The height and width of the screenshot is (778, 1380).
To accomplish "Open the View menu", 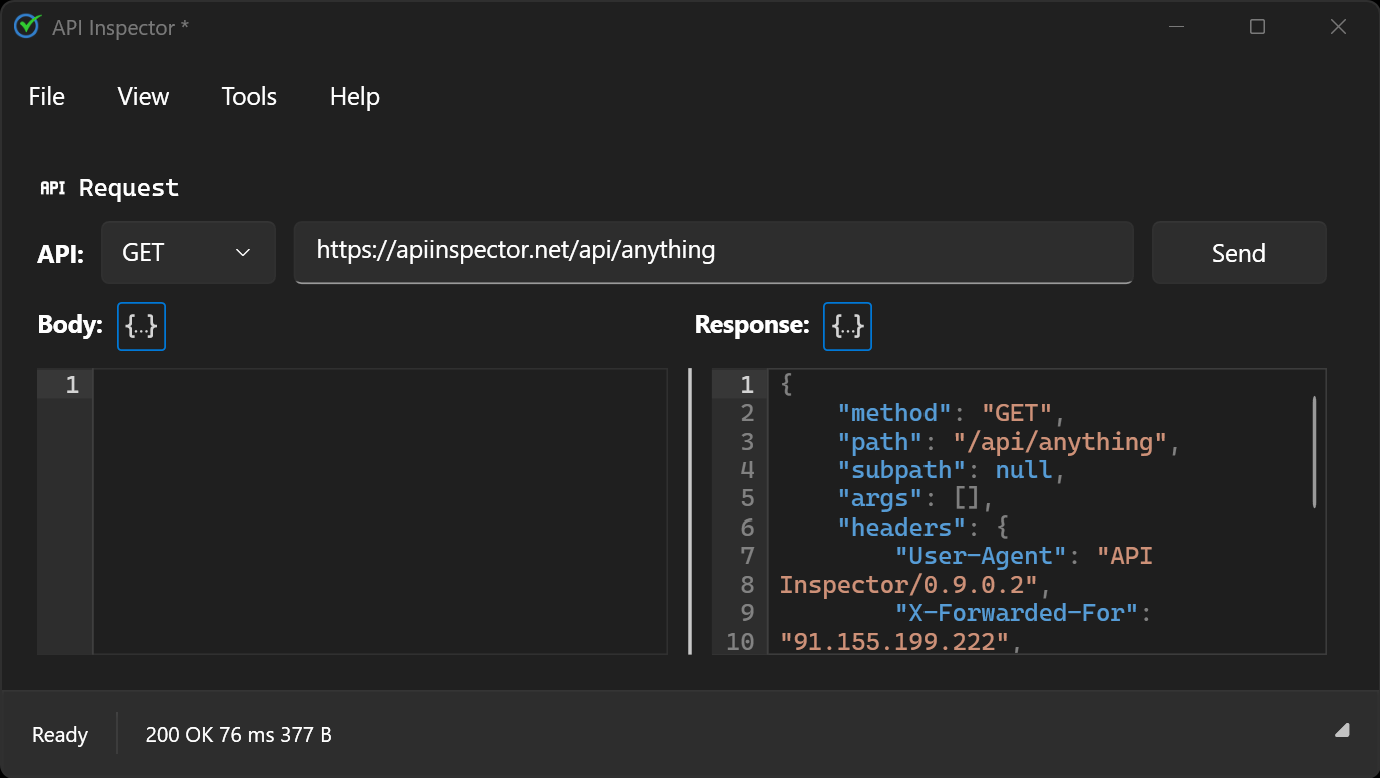I will [143, 97].
